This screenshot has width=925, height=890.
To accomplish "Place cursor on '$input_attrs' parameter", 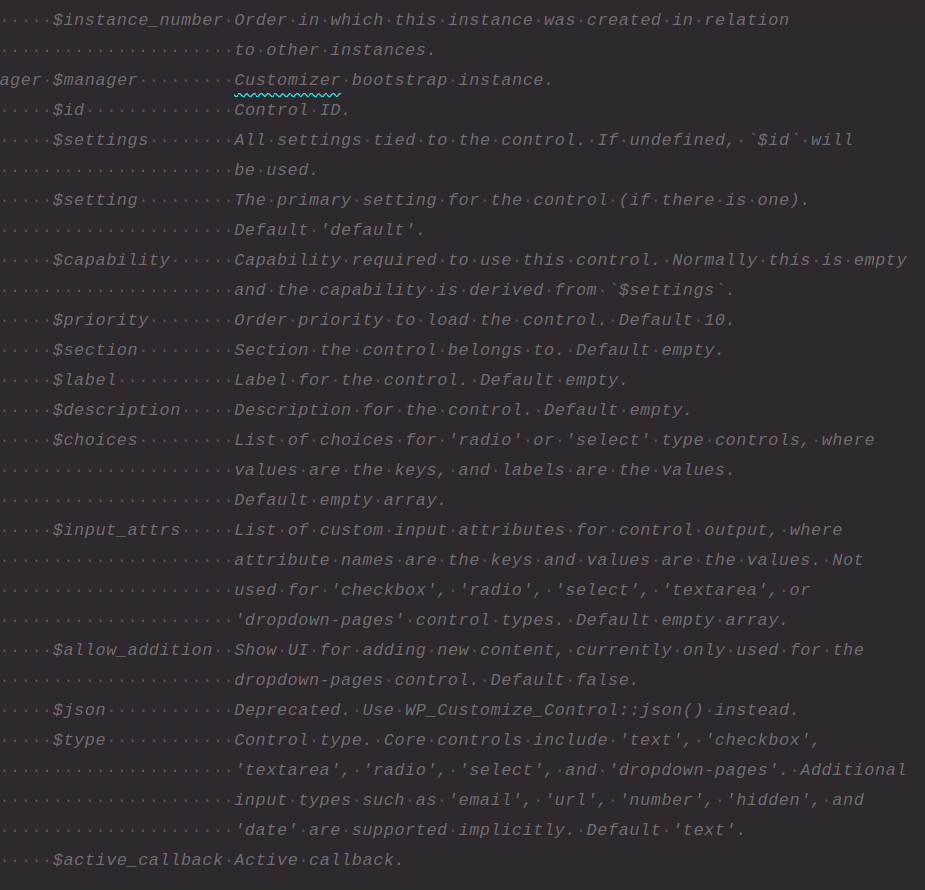I will (x=116, y=530).
